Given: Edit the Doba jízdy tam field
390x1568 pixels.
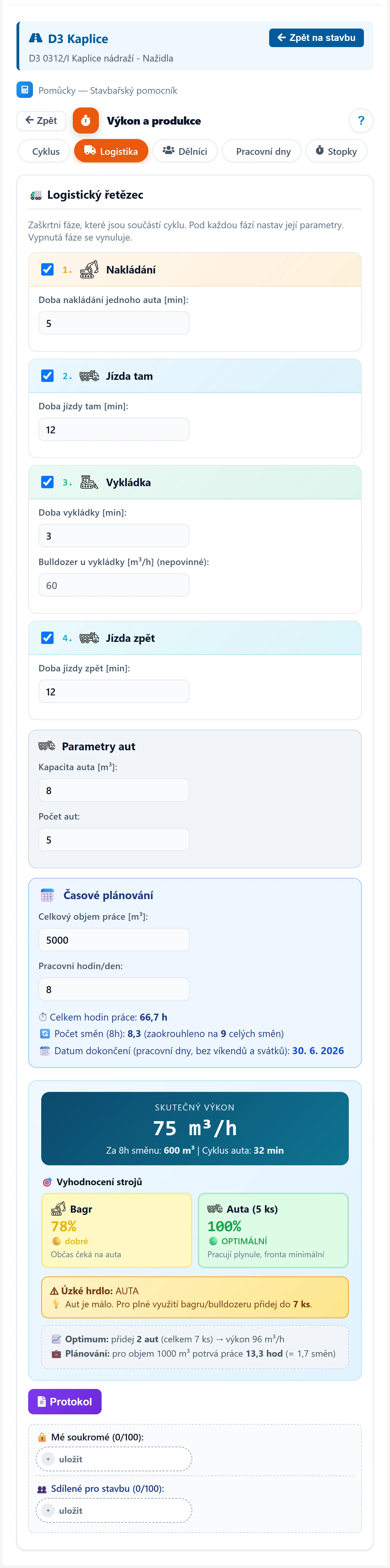Looking at the screenshot, I should 114,430.
